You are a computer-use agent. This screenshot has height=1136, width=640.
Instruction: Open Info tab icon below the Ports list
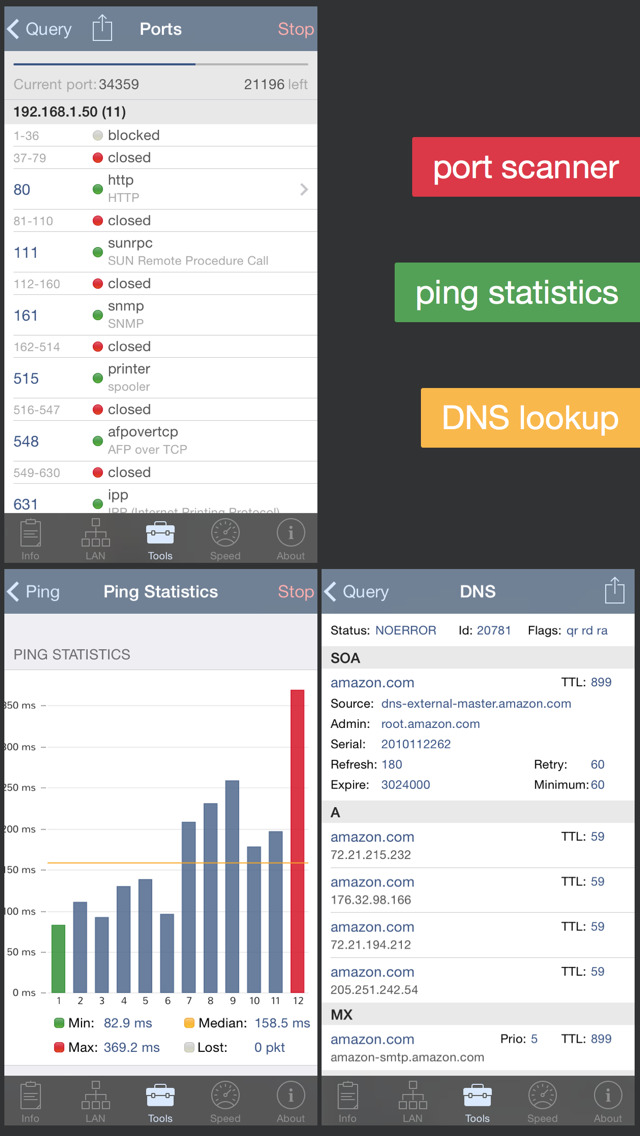point(30,538)
